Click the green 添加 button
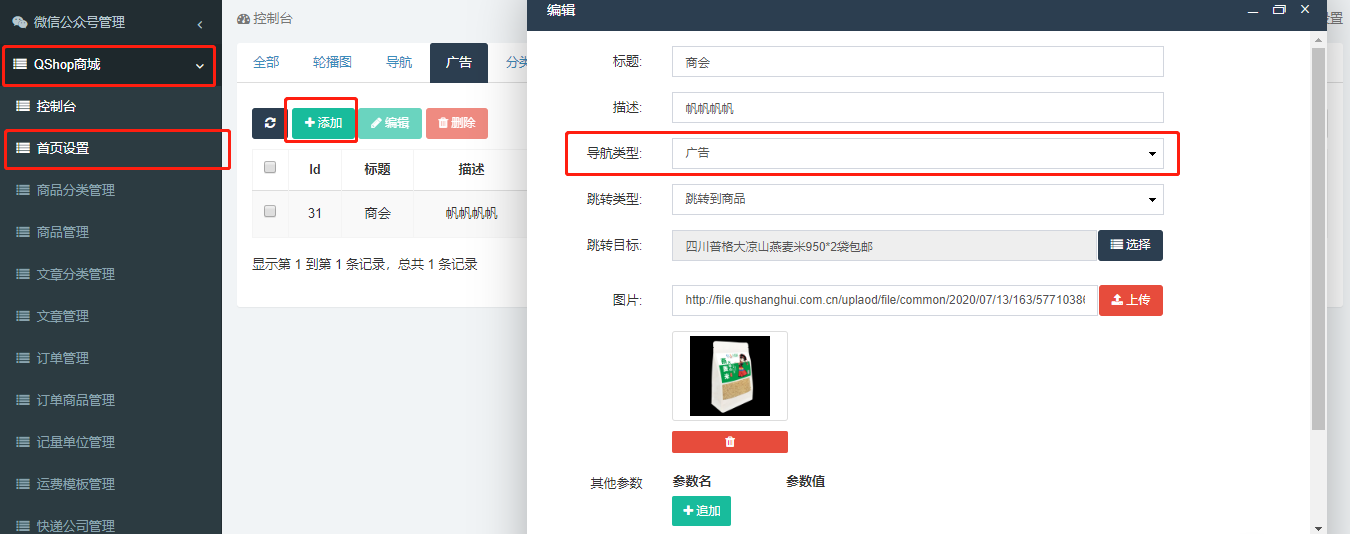 (323, 123)
